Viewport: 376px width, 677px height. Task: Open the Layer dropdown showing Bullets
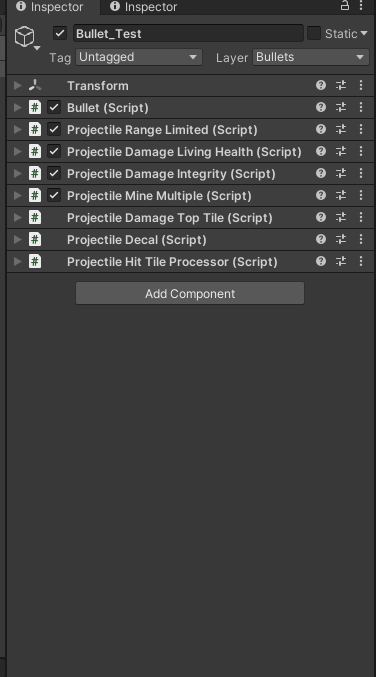pos(311,57)
